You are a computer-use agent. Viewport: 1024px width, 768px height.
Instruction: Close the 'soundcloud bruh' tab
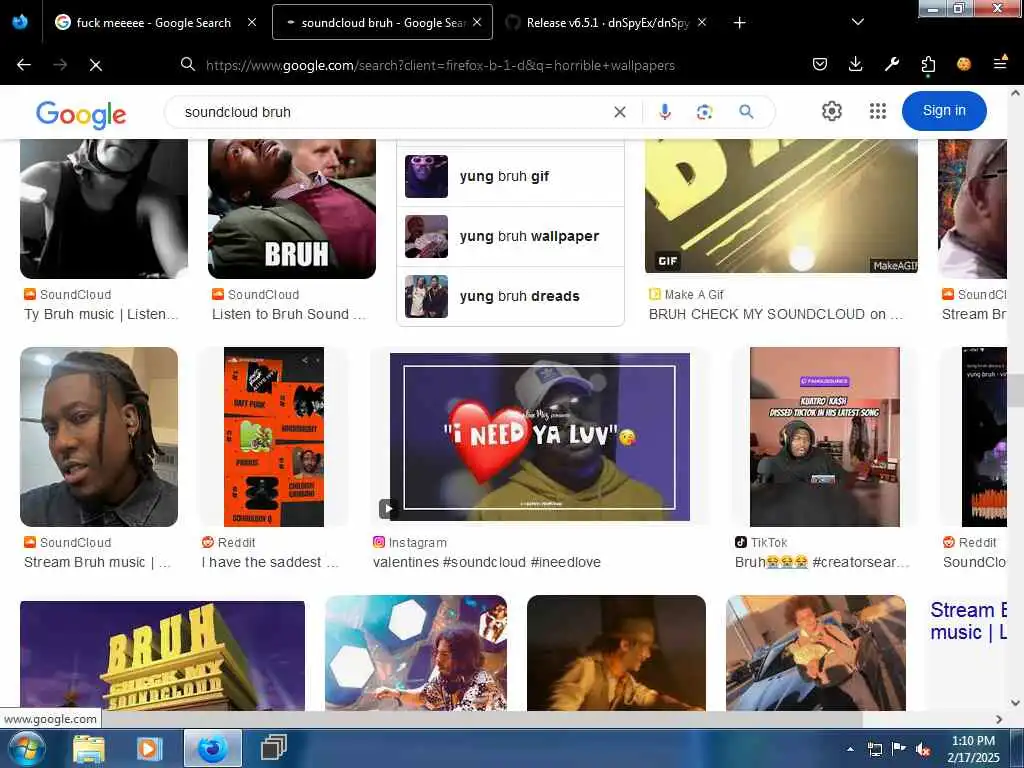pyautogui.click(x=477, y=22)
